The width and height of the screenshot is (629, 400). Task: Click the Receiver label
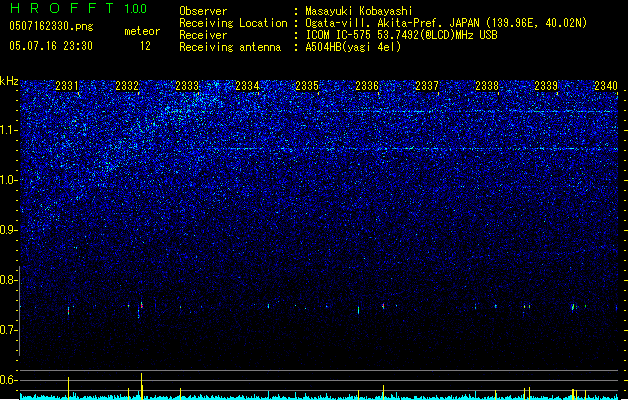pos(203,35)
